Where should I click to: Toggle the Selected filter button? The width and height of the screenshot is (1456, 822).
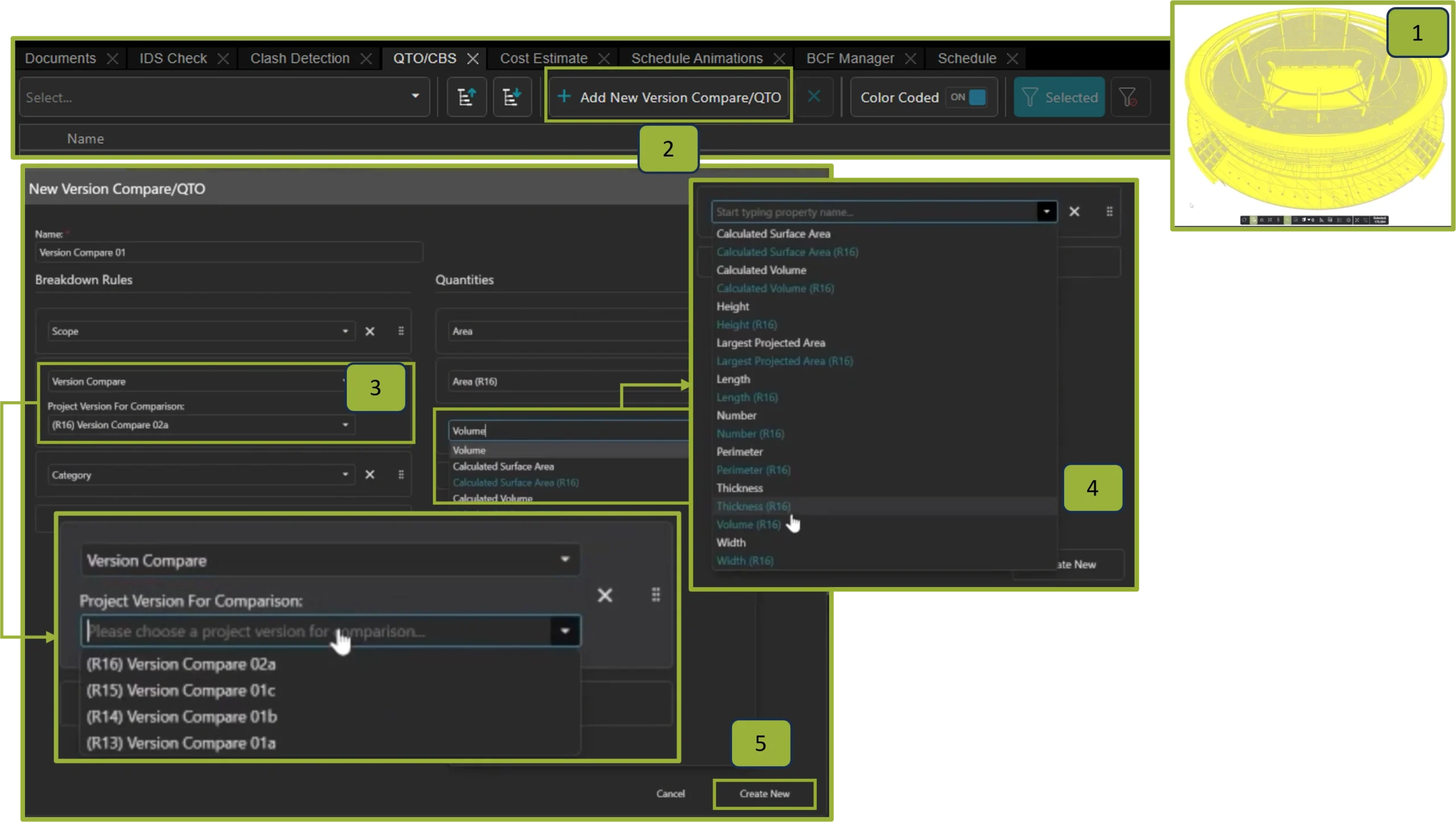tap(1059, 97)
